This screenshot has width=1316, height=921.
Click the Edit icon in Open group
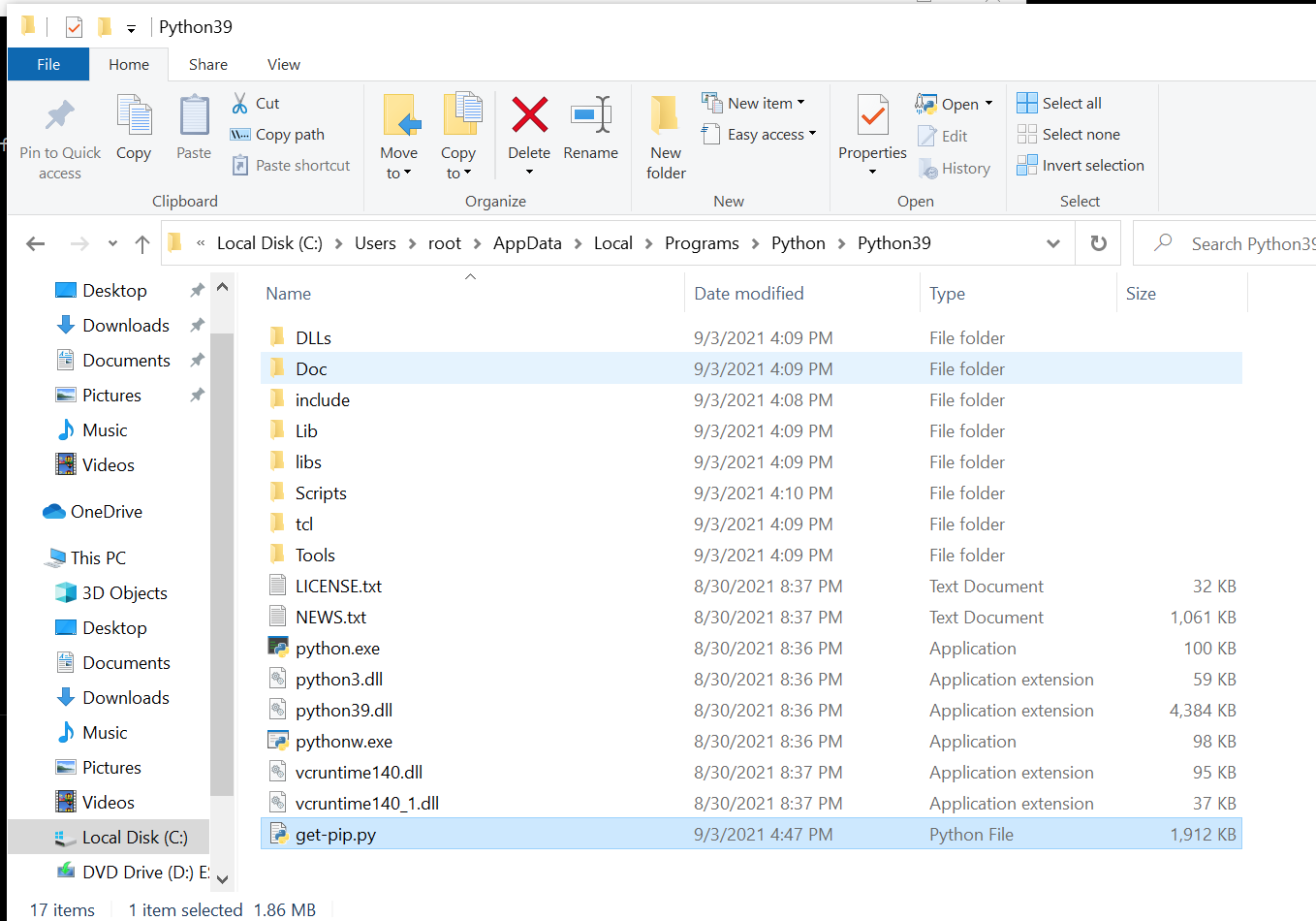click(927, 137)
